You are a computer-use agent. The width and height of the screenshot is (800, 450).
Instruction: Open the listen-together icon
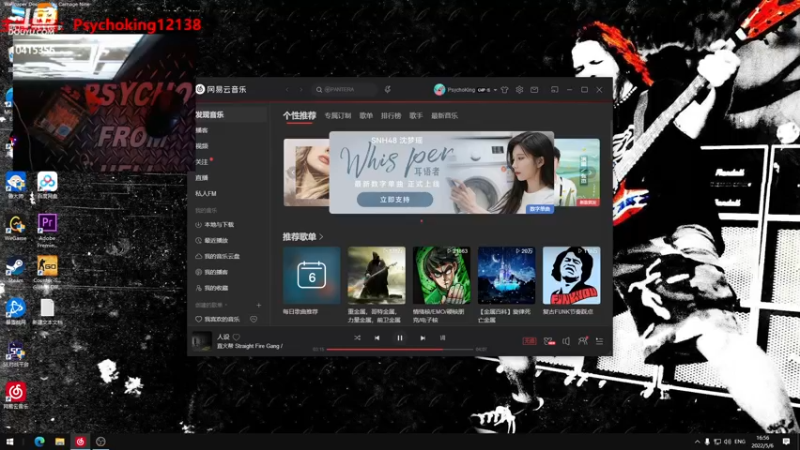583,341
